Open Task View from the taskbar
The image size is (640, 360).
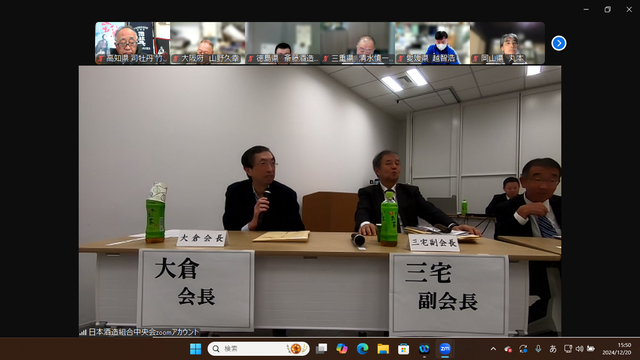coord(322,349)
